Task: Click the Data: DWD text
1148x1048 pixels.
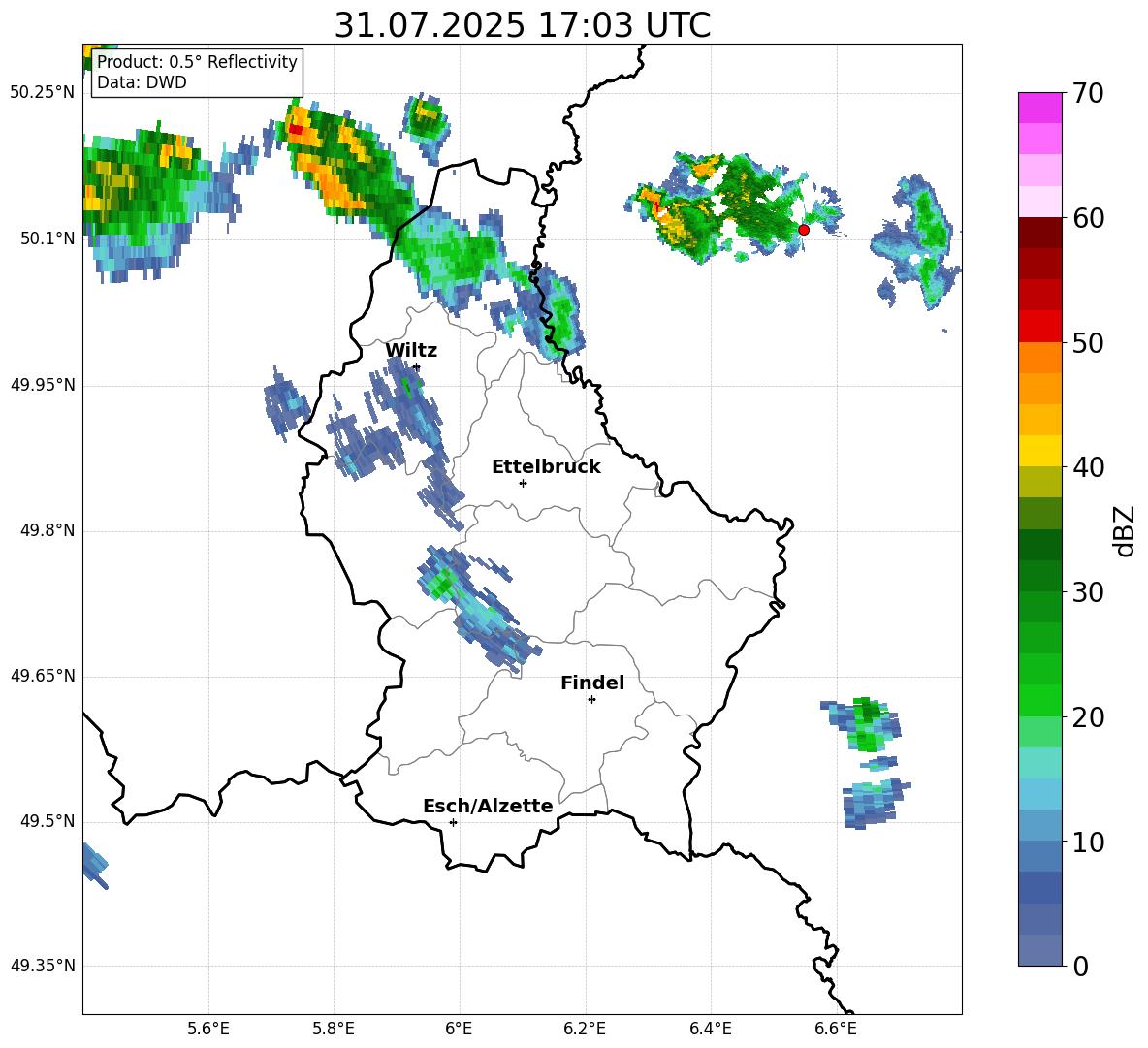Action: coord(142,82)
